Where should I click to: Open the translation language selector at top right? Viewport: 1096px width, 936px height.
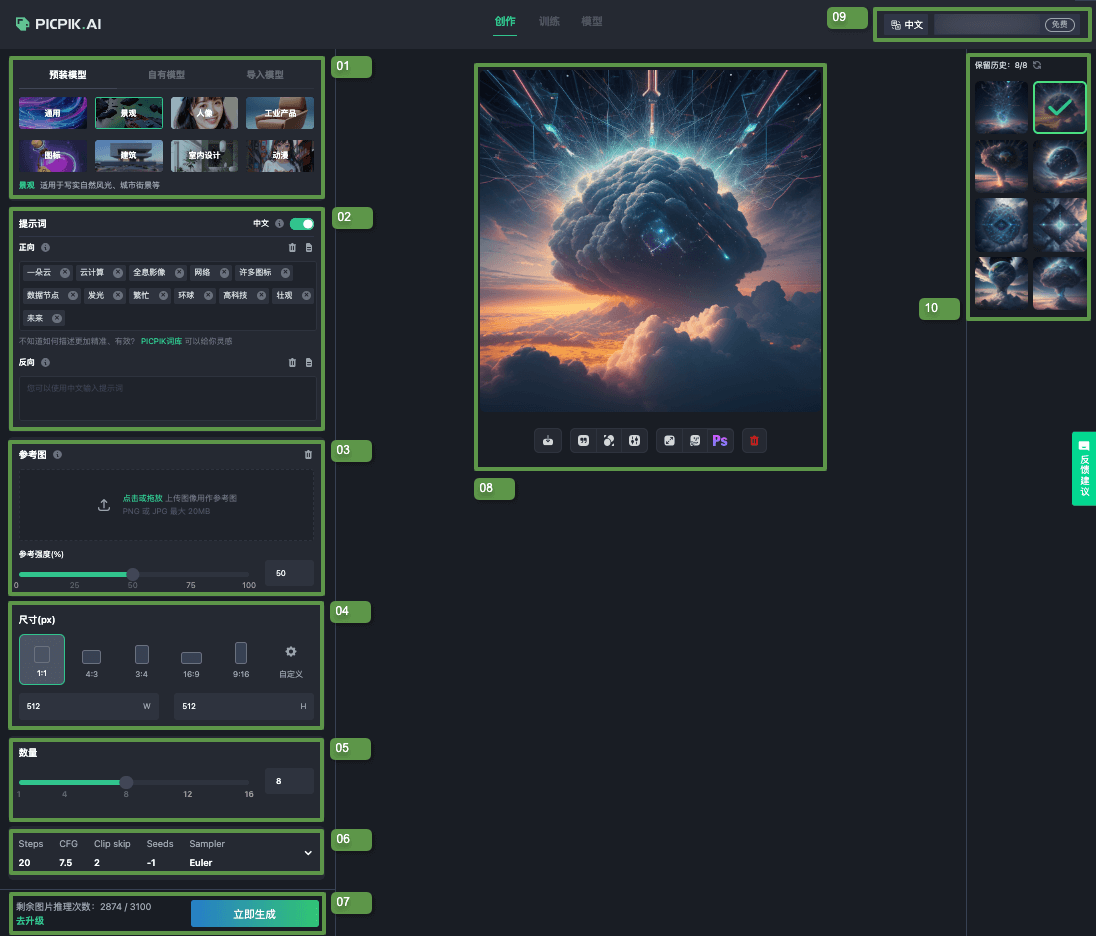[x=906, y=24]
